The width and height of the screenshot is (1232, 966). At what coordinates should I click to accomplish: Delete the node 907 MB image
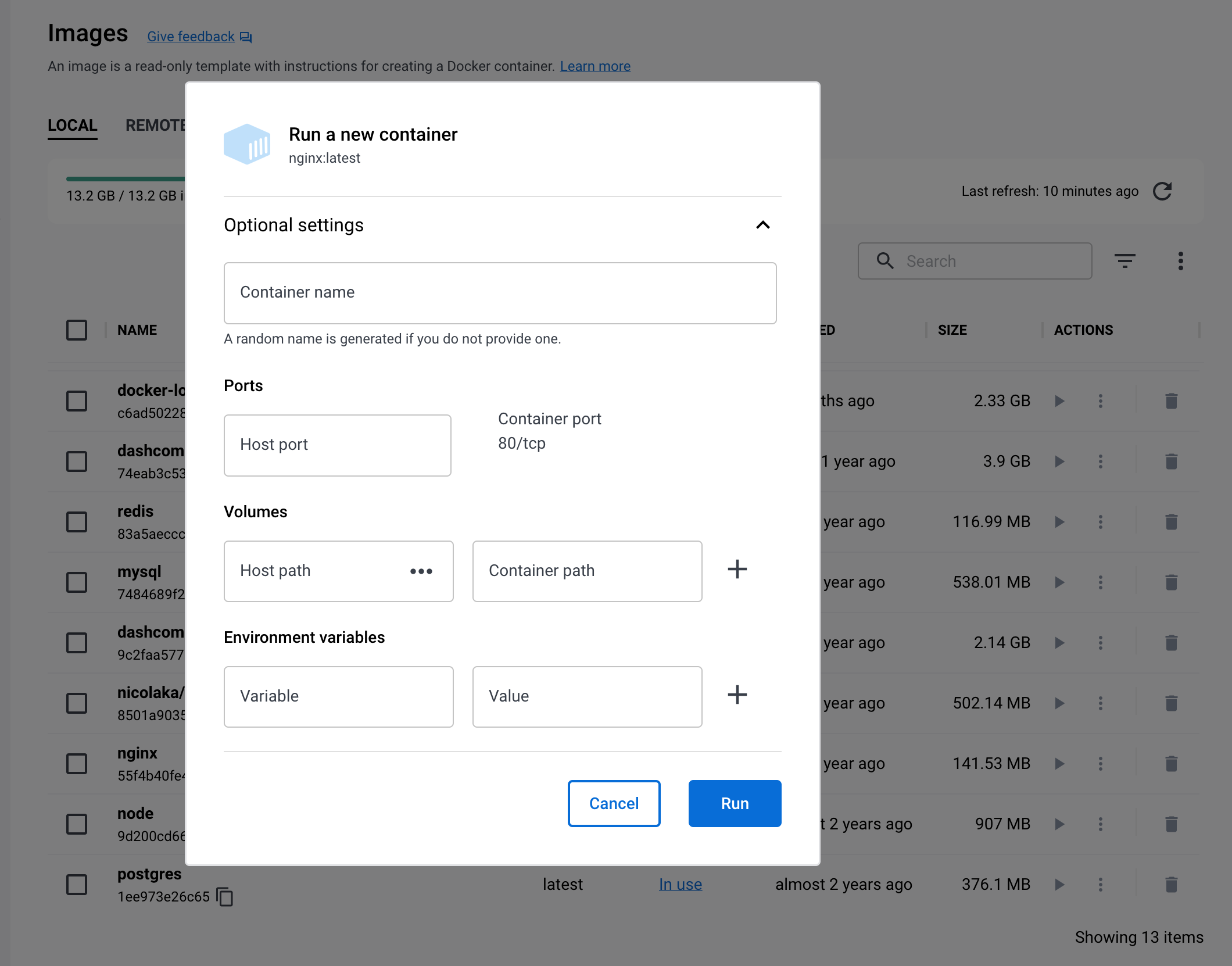point(1172,824)
